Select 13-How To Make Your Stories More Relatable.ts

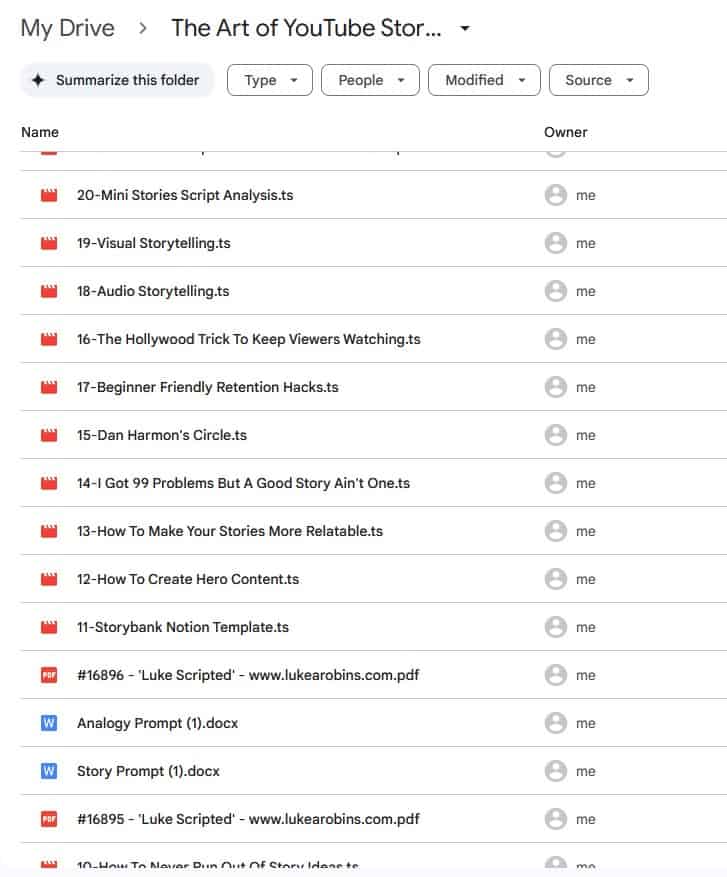tap(229, 532)
